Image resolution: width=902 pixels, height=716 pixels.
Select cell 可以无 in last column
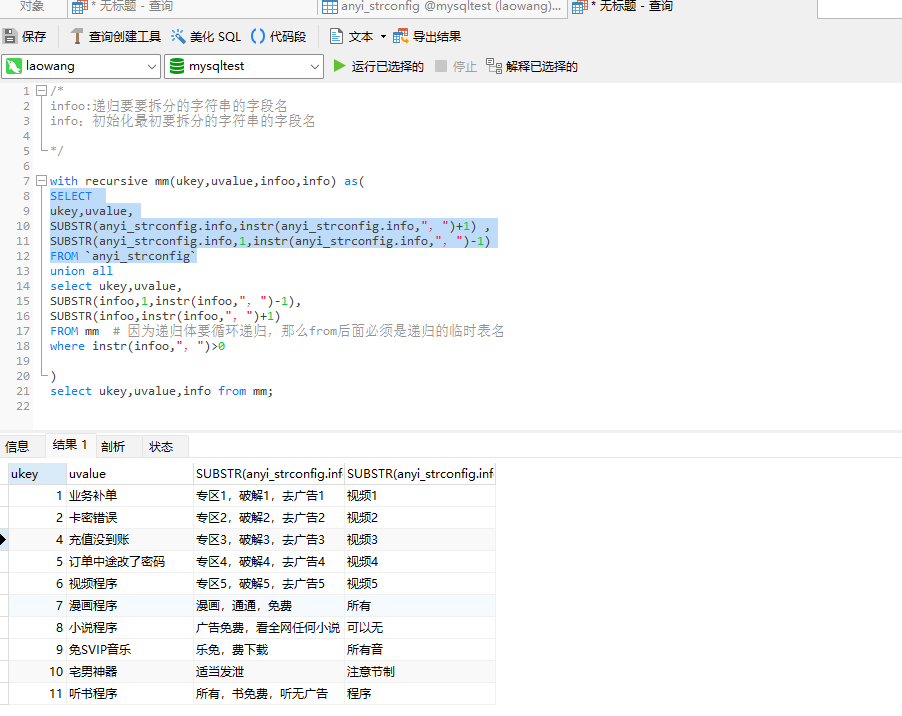coord(420,627)
